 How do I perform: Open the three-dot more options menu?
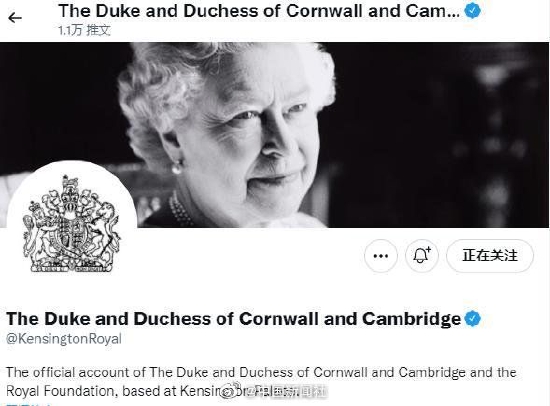click(x=381, y=256)
